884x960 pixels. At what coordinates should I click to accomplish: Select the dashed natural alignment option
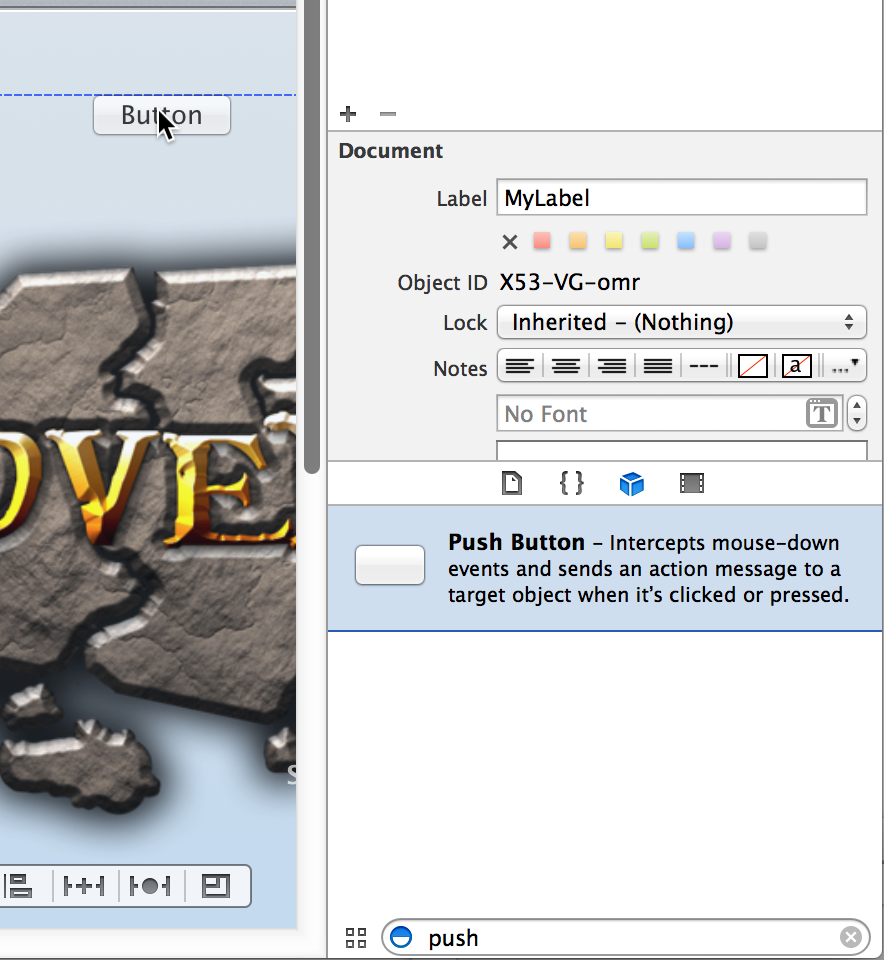(704, 366)
